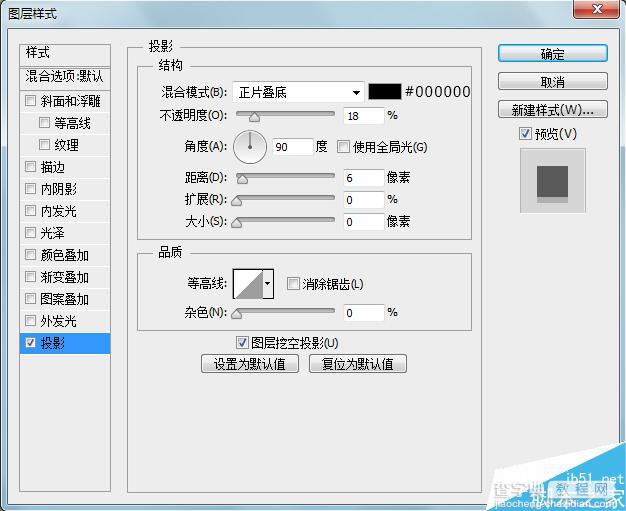Enable the 光泽 checkbox
This screenshot has width=626, height=511.
30,232
